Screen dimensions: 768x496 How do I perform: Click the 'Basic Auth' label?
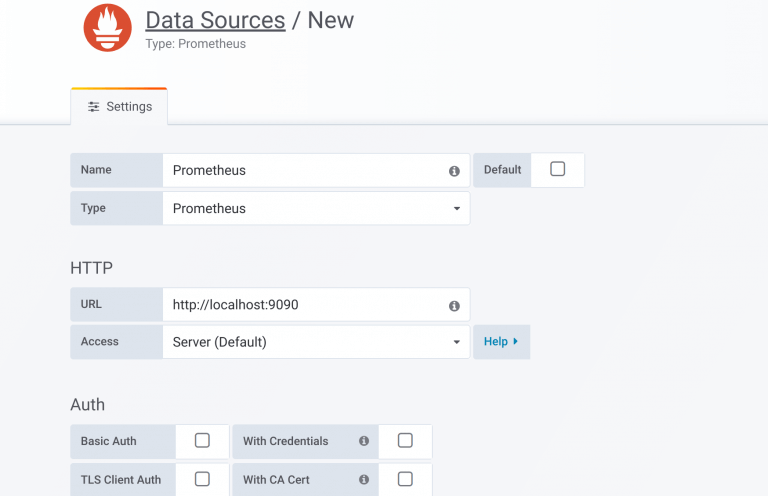pyautogui.click(x=109, y=441)
